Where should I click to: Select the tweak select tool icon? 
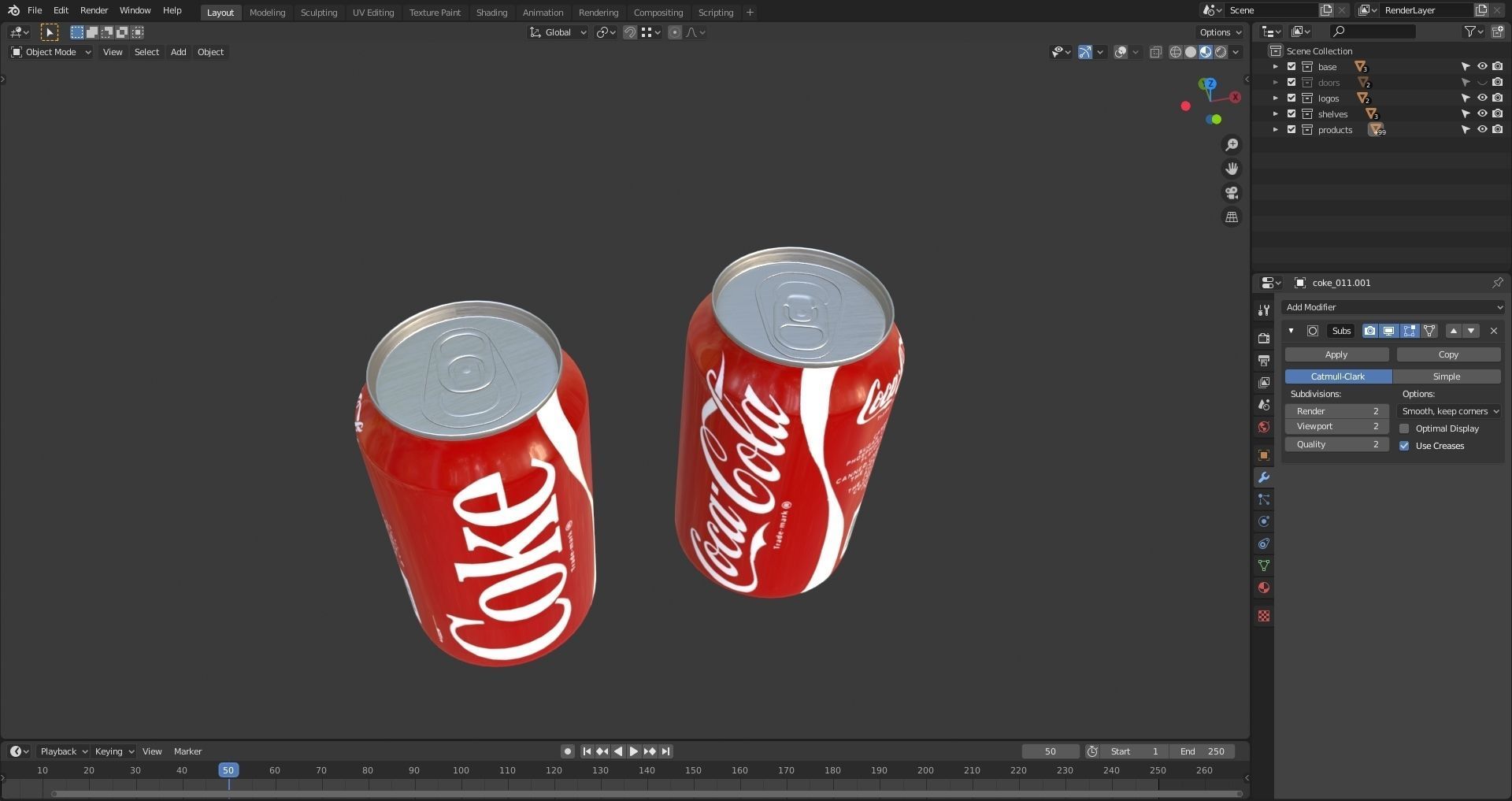(49, 32)
